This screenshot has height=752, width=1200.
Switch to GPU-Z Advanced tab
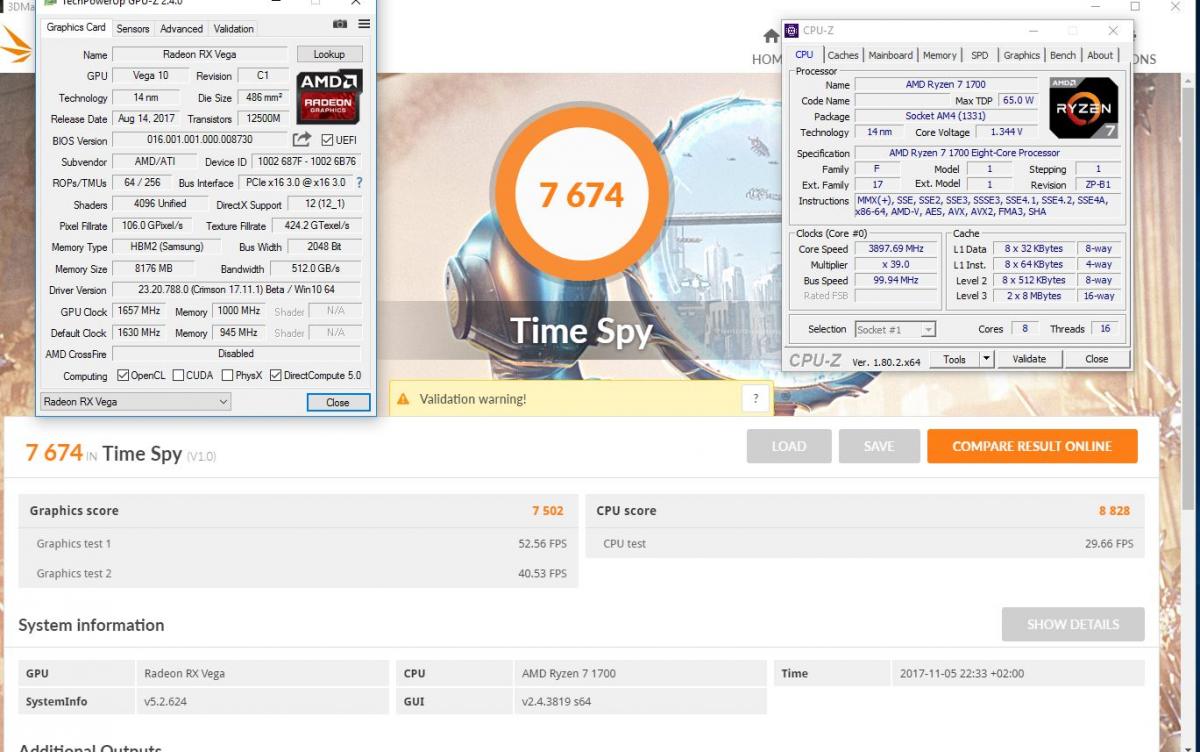[x=181, y=28]
